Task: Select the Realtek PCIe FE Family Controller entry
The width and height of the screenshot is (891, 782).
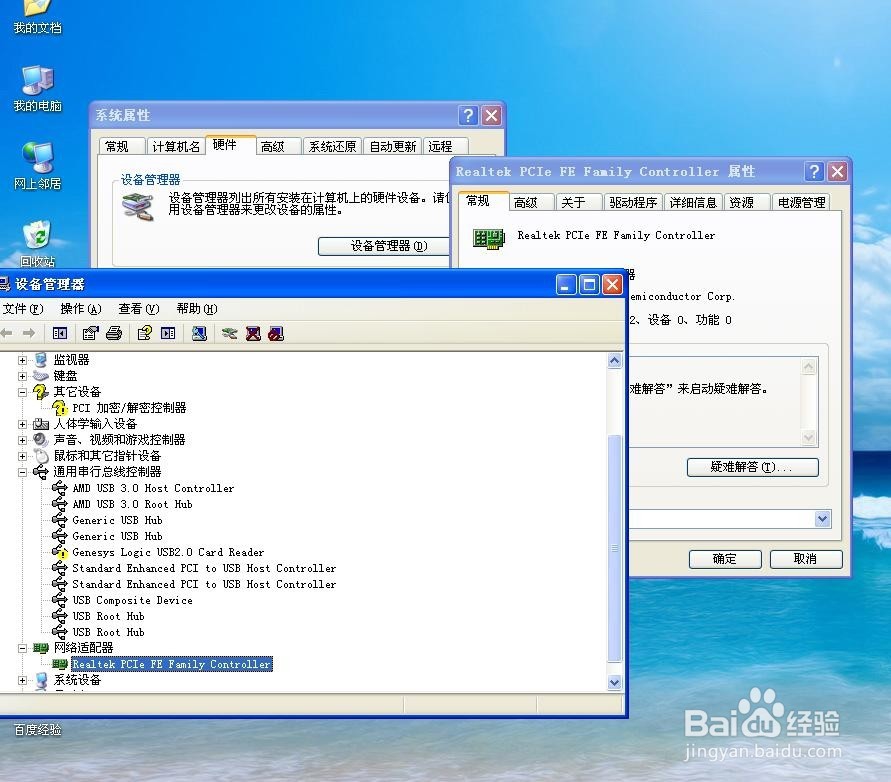Action: pos(170,663)
